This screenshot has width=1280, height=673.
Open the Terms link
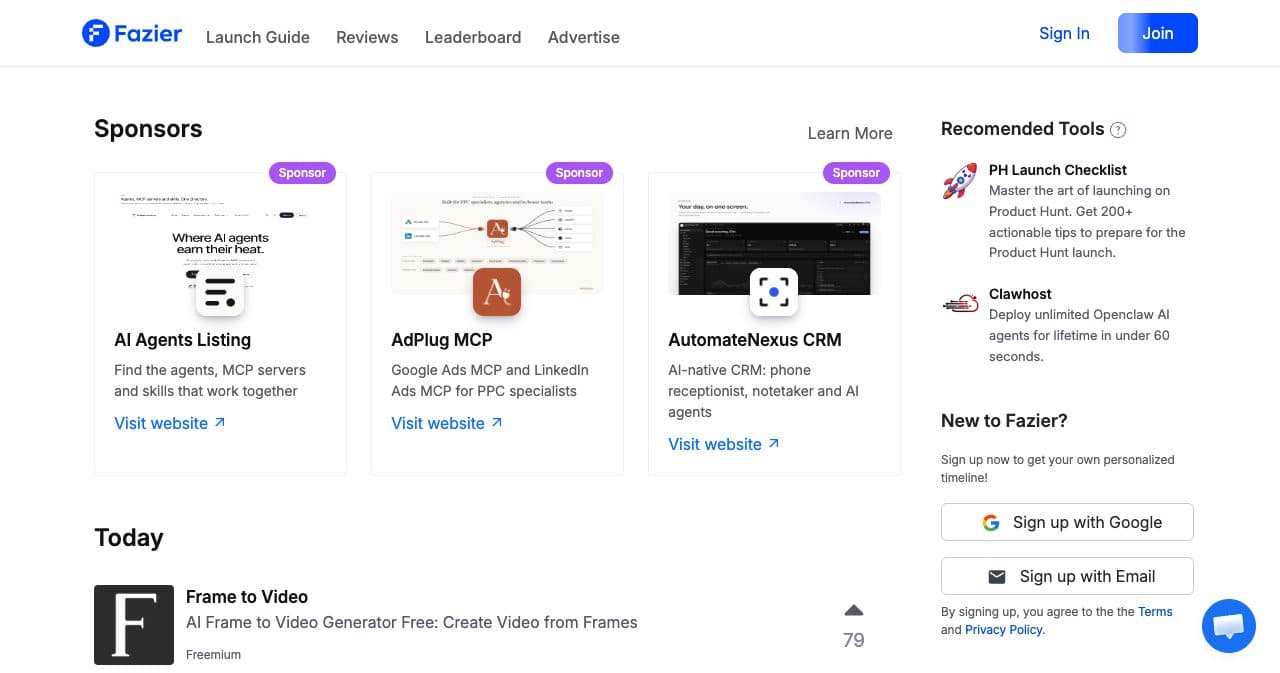1155,612
